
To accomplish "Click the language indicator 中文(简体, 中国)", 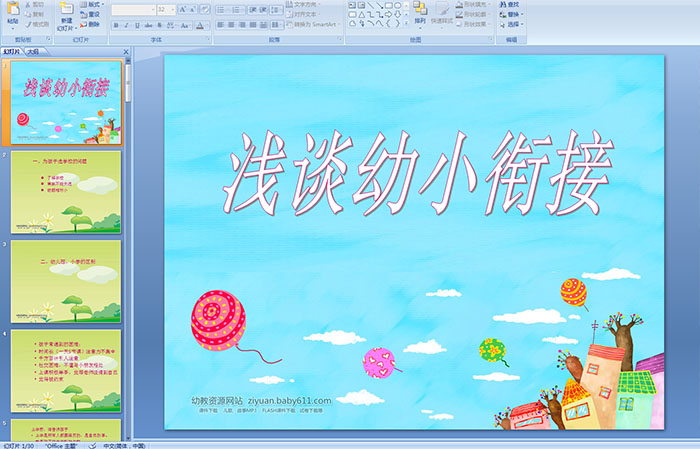I will (x=124, y=445).
